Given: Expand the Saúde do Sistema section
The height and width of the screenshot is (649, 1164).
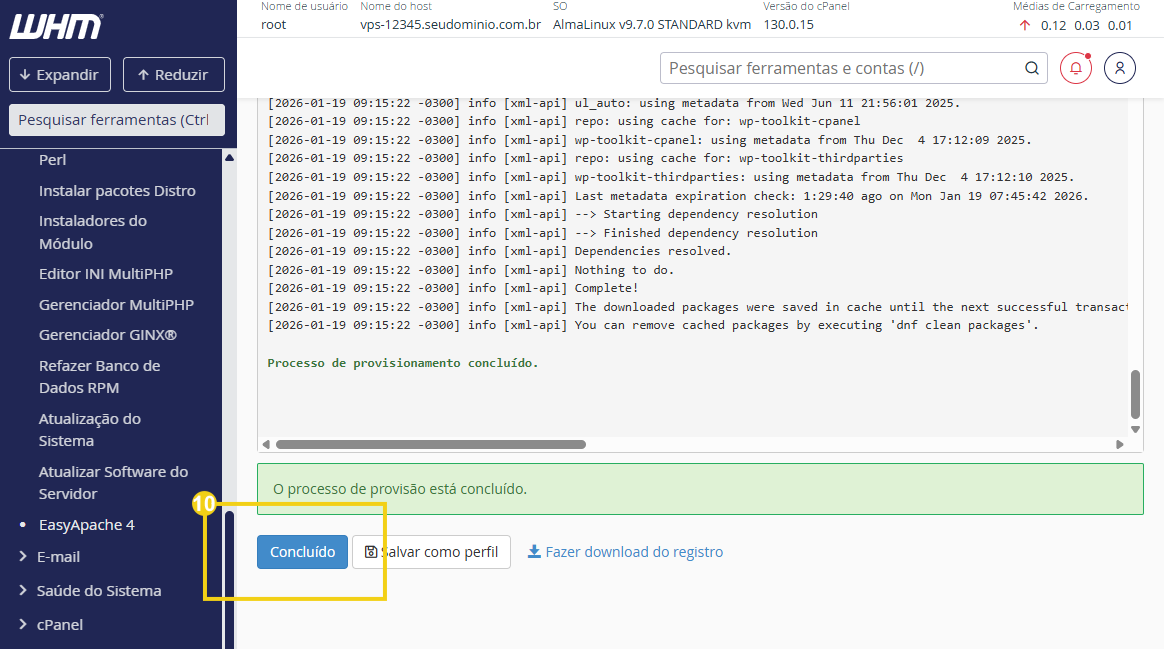Looking at the screenshot, I should (98, 590).
